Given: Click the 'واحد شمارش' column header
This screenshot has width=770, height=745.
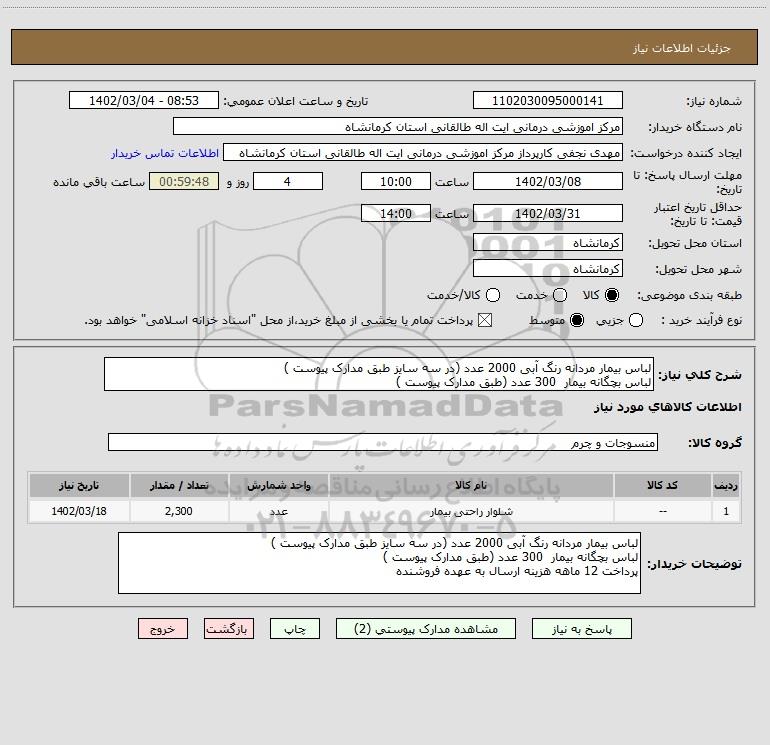Looking at the screenshot, I should click(278, 485).
